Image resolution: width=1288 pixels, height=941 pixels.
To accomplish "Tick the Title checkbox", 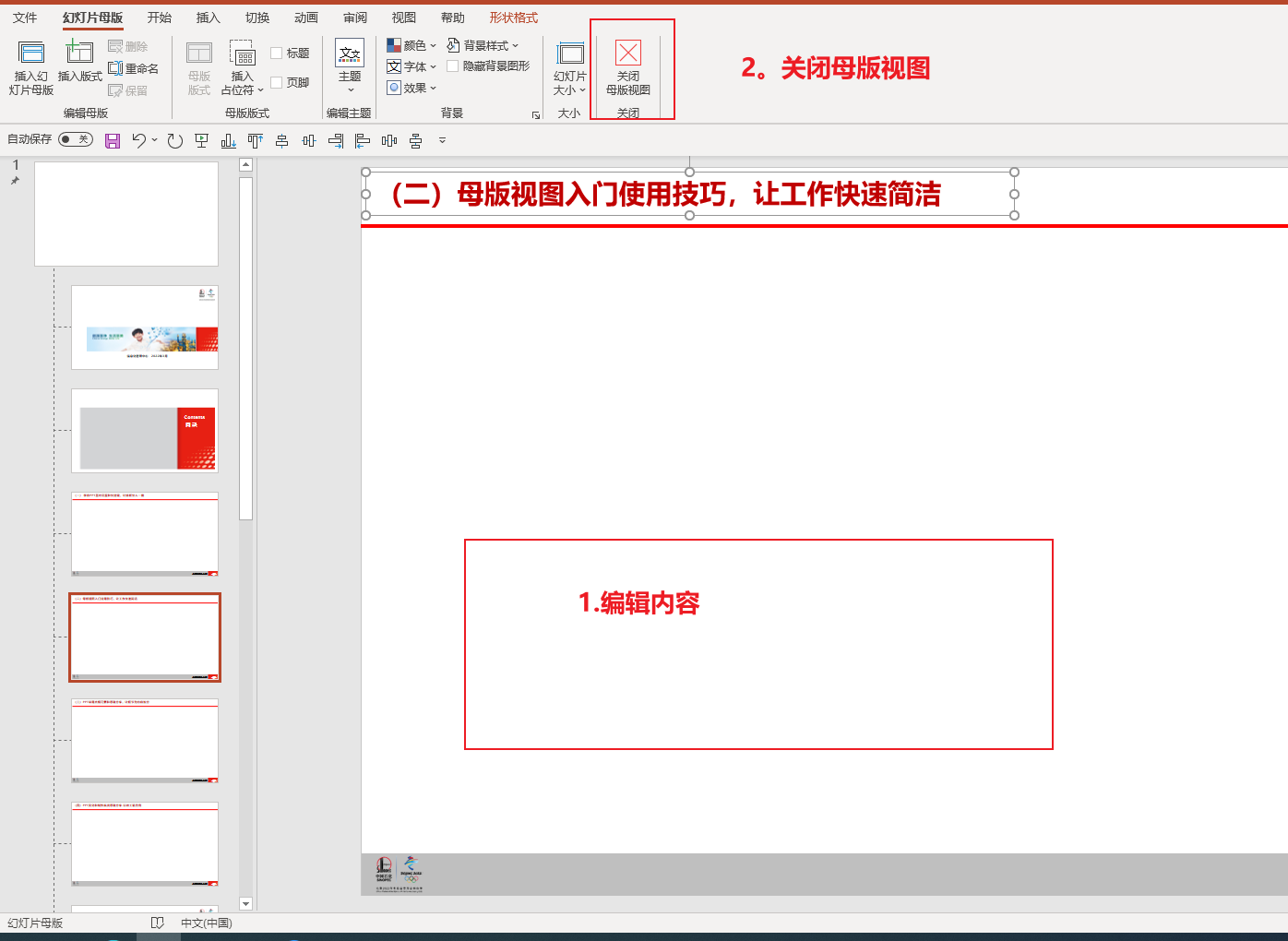I will pyautogui.click(x=276, y=54).
